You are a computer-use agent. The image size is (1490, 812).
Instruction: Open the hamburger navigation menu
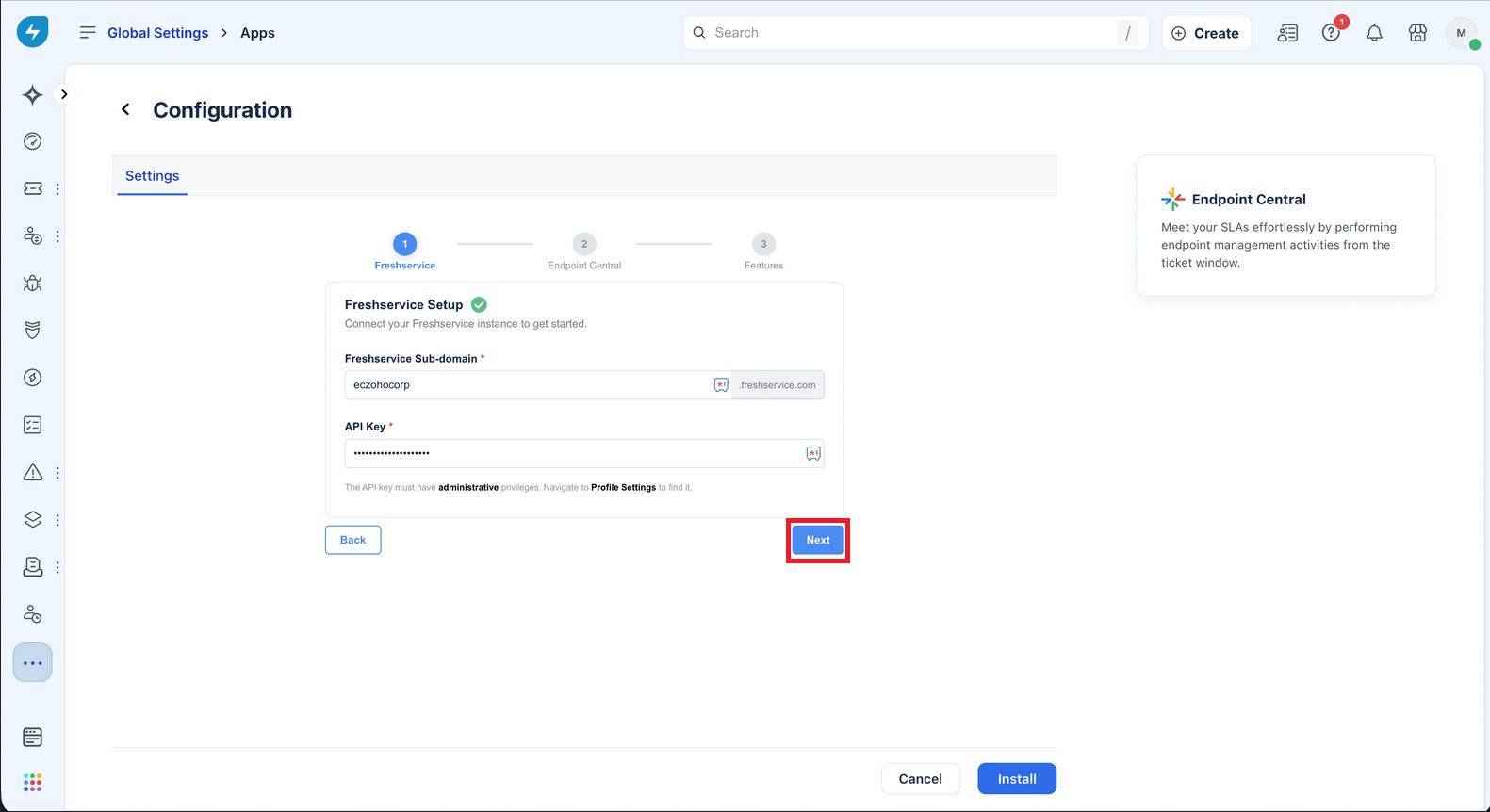88,32
